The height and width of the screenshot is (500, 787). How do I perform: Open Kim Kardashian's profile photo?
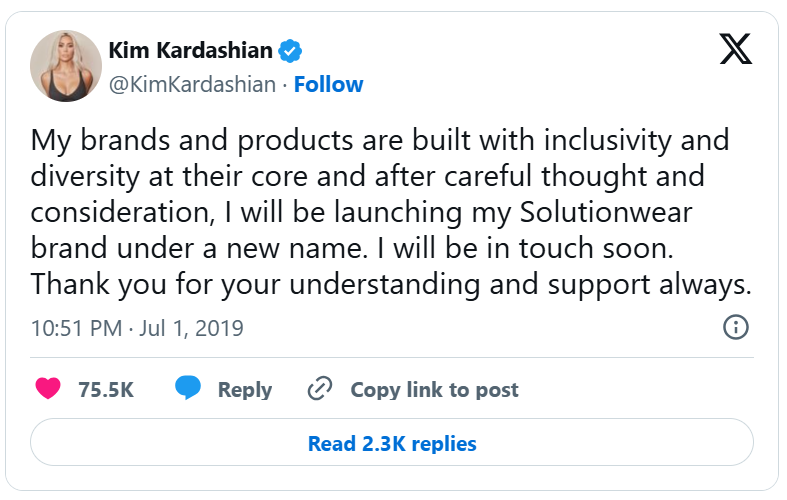(x=66, y=66)
